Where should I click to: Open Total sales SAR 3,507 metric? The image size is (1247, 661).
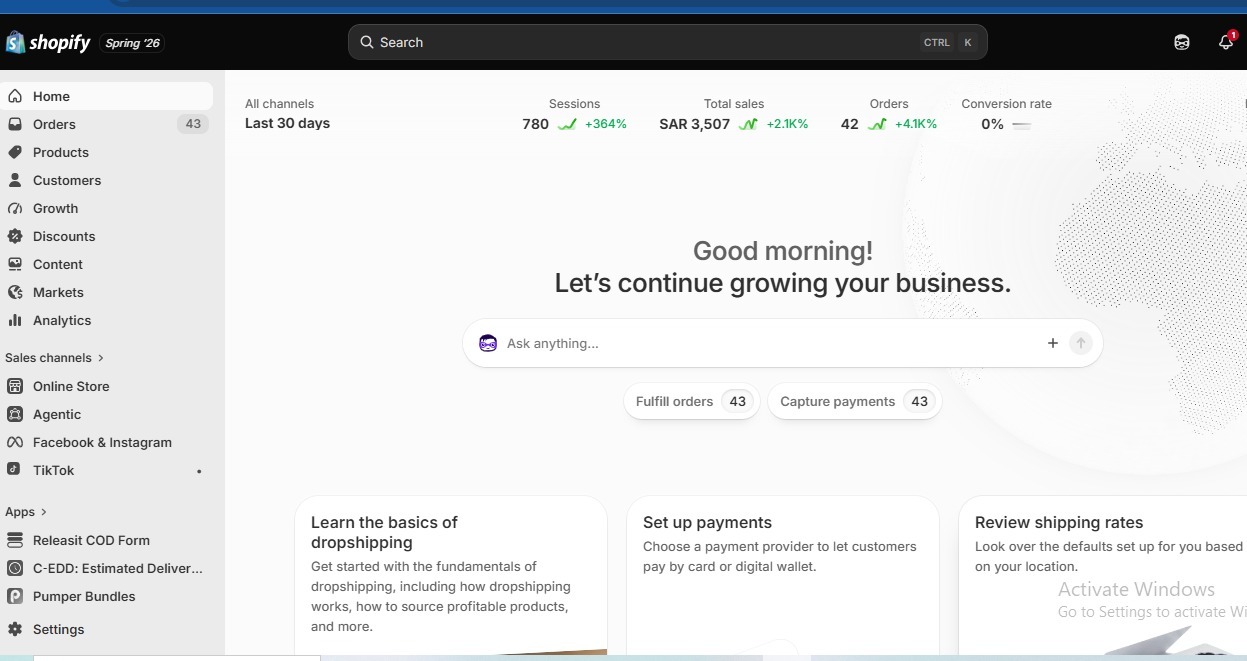pyautogui.click(x=733, y=115)
